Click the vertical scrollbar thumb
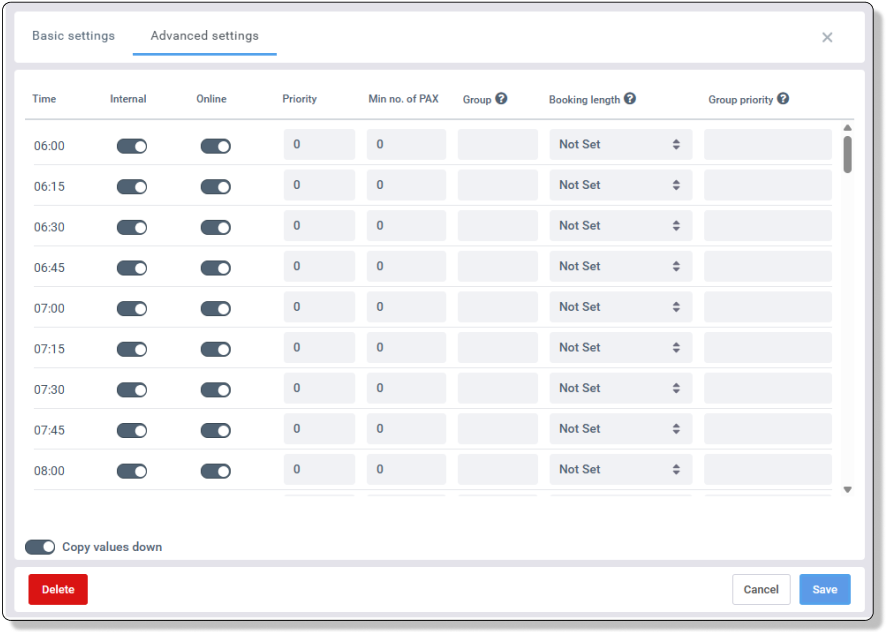 848,154
